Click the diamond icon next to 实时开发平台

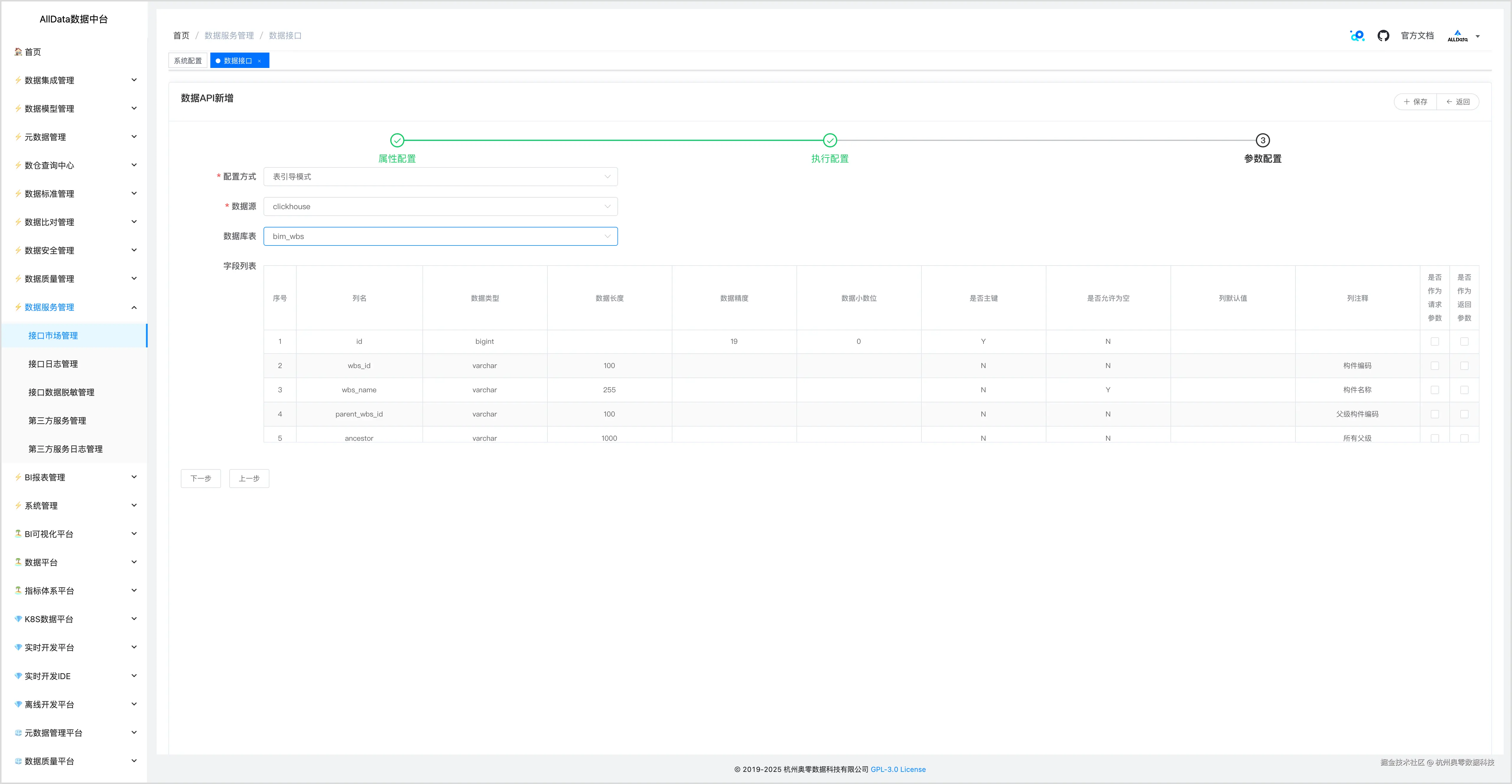[x=18, y=647]
